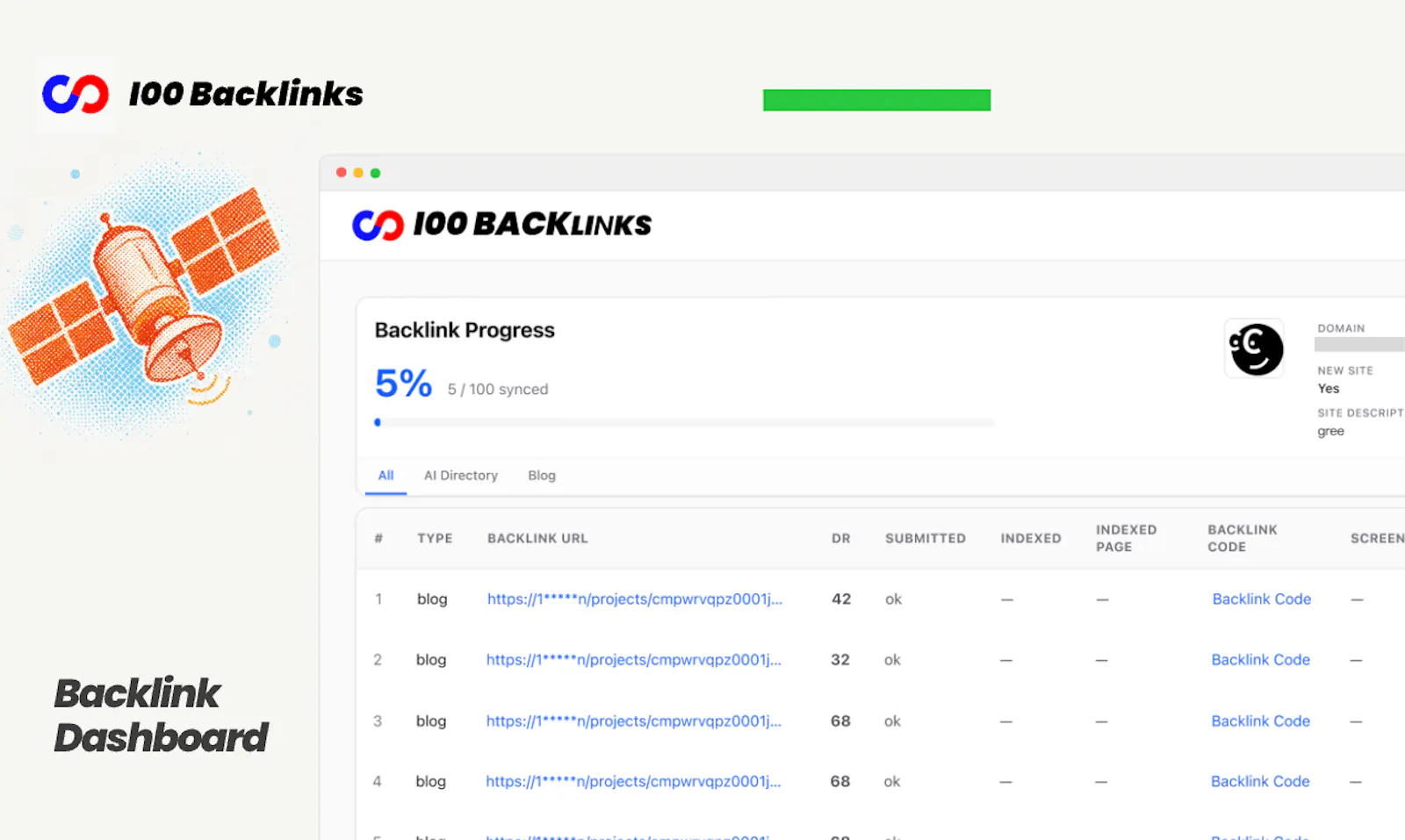The width and height of the screenshot is (1405, 840).
Task: Click the 100 BACKLINKS logo inside the dashboard window
Action: [501, 225]
